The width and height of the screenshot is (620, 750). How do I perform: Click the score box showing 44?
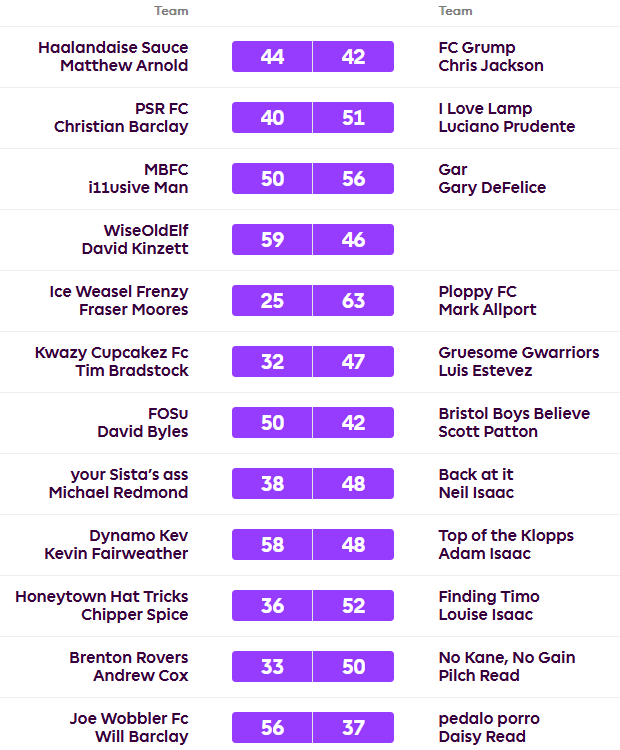272,57
